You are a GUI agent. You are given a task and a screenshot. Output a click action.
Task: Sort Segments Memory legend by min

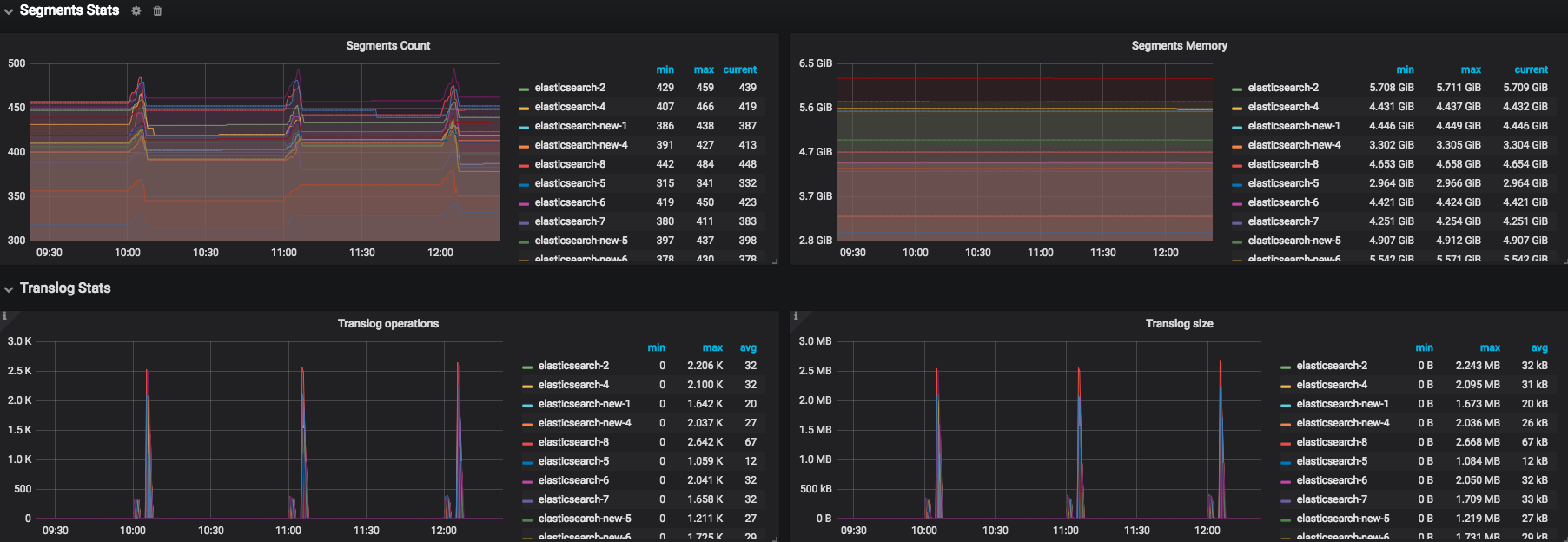pyautogui.click(x=1405, y=69)
